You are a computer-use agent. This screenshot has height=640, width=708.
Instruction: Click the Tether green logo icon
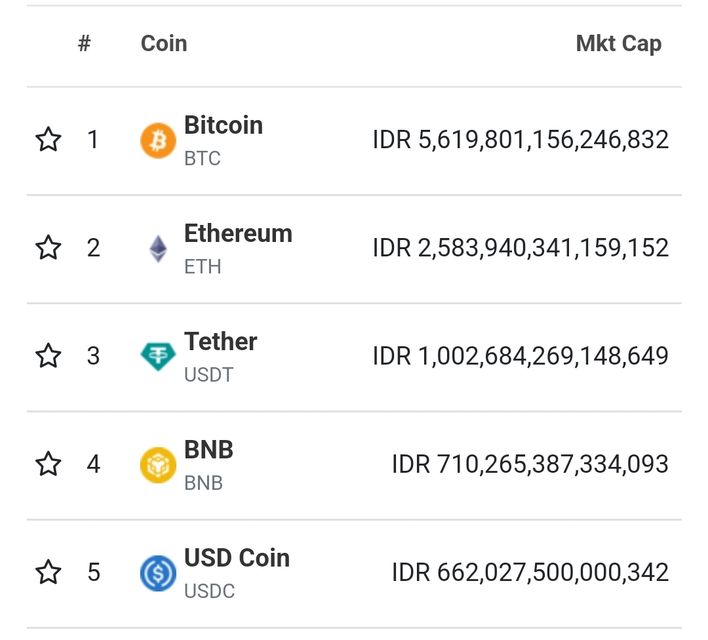point(158,356)
